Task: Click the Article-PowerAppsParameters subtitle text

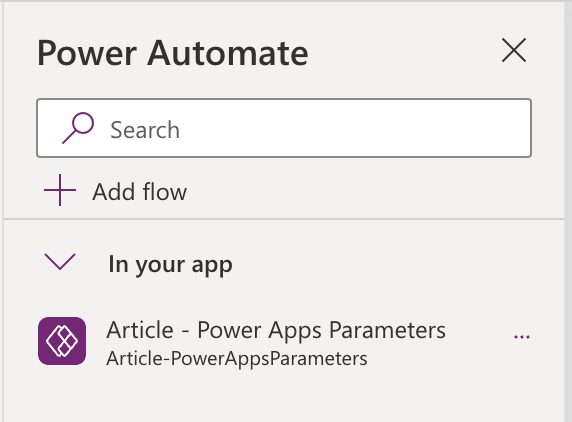Action: click(237, 359)
